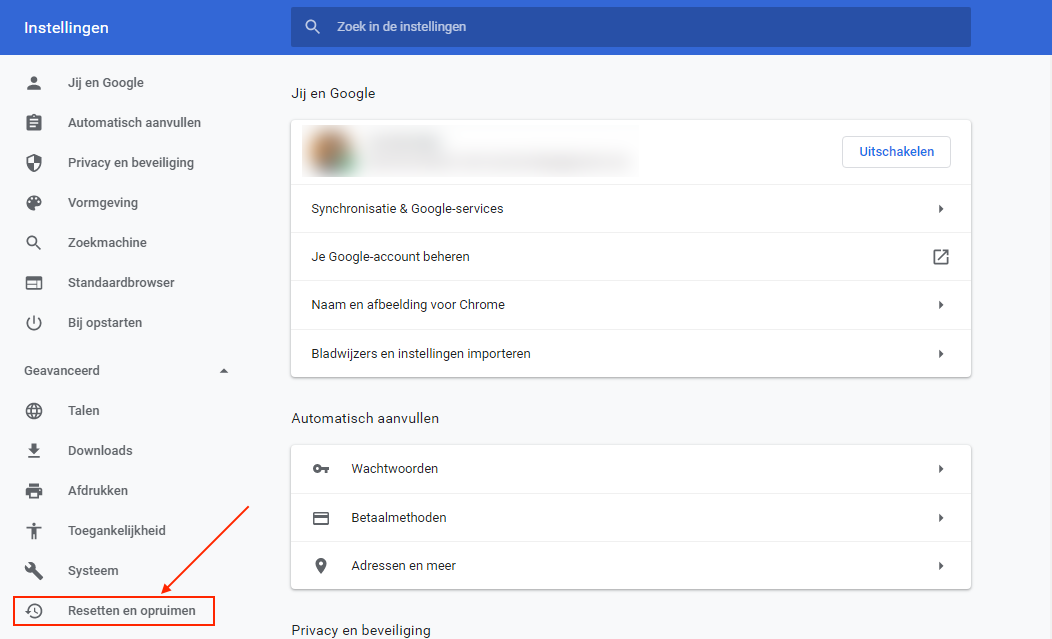Open Synchronisatie & Google-services
The width and height of the screenshot is (1052, 639).
click(631, 209)
